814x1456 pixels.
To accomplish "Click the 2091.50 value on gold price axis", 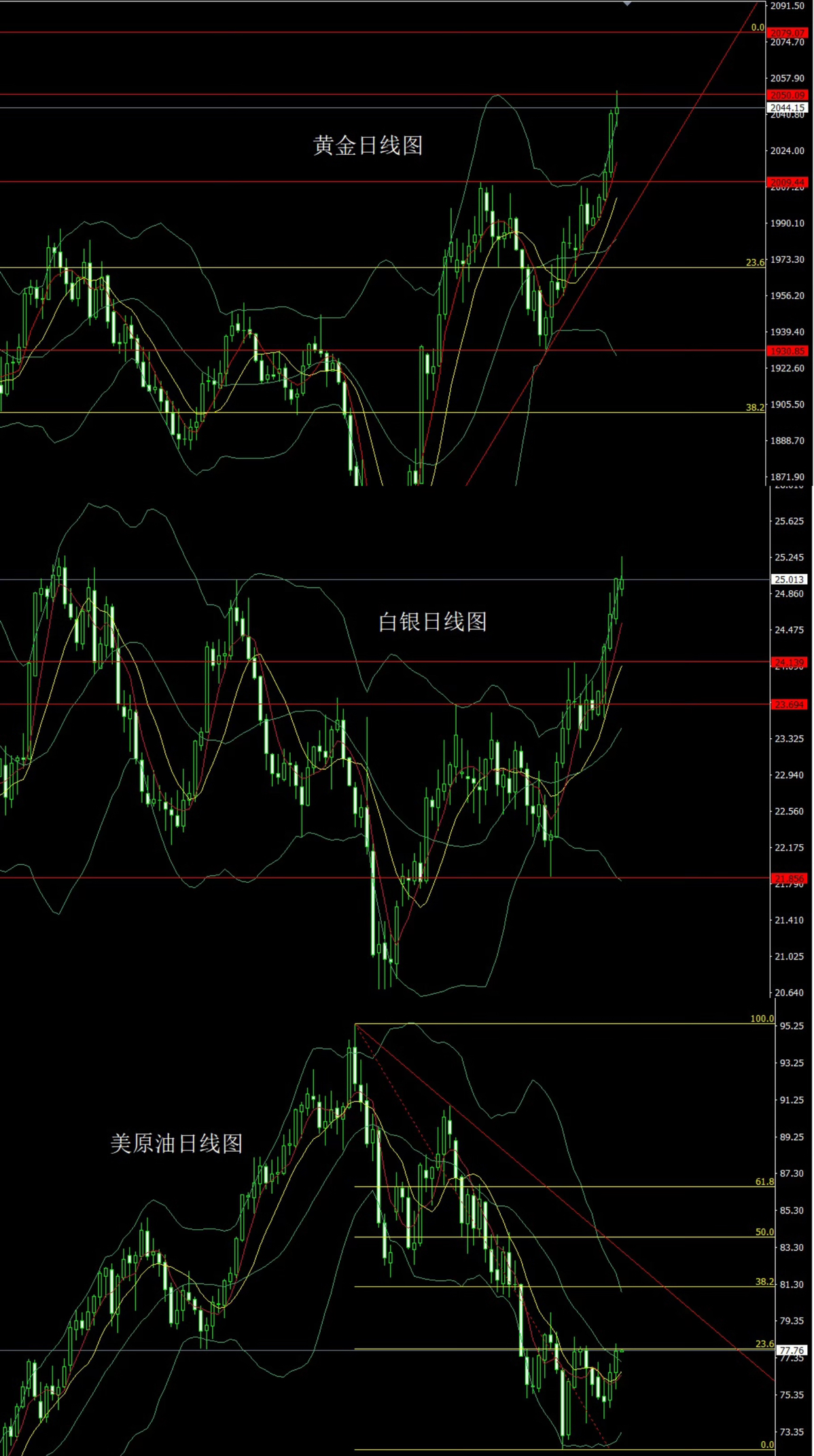I will tap(788, 5).
